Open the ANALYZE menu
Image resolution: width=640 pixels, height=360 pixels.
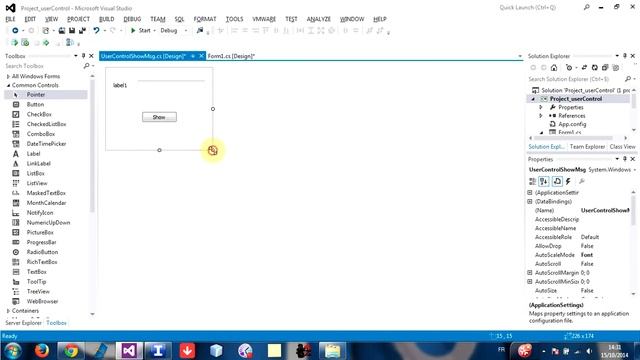319,19
